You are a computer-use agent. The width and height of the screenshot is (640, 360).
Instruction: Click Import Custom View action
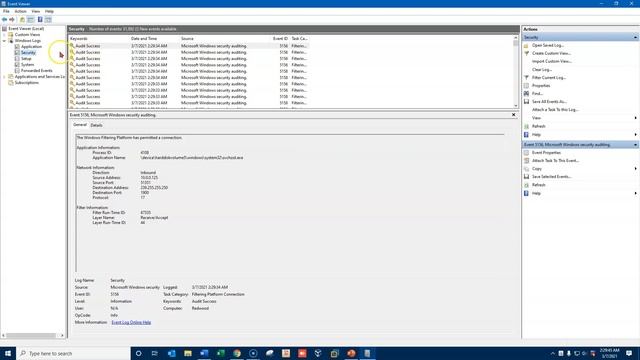tap(551, 61)
